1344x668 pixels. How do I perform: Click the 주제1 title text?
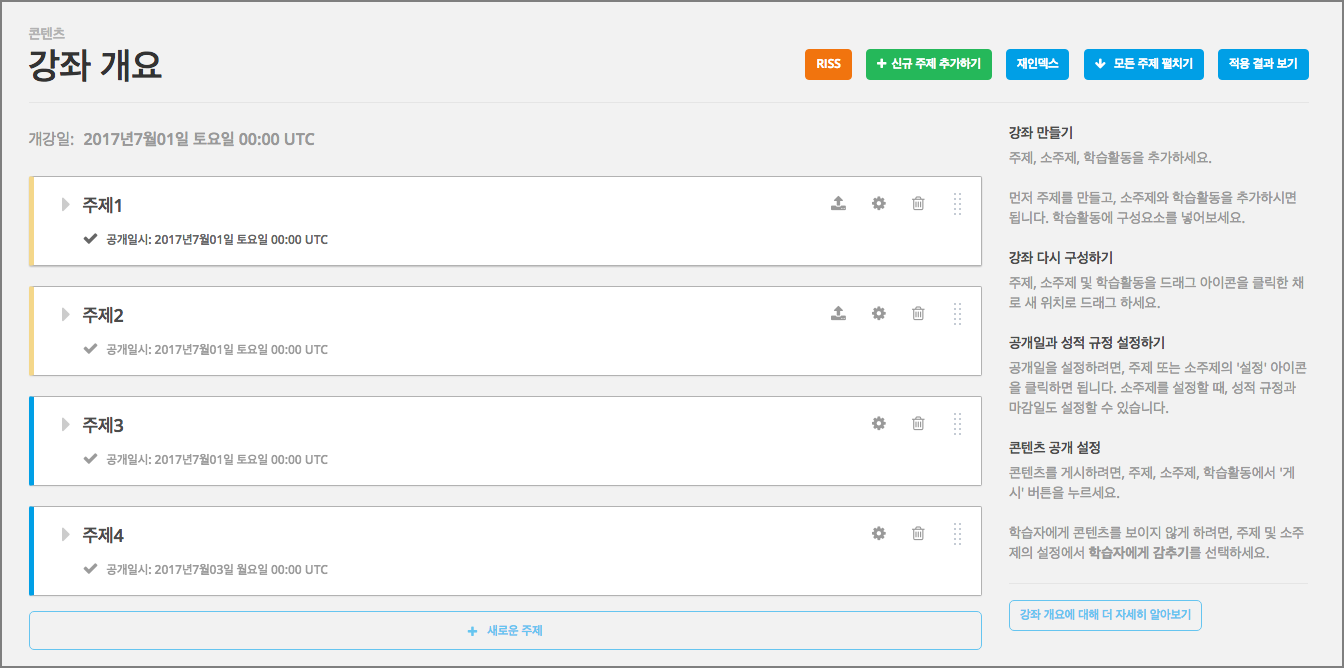(102, 205)
